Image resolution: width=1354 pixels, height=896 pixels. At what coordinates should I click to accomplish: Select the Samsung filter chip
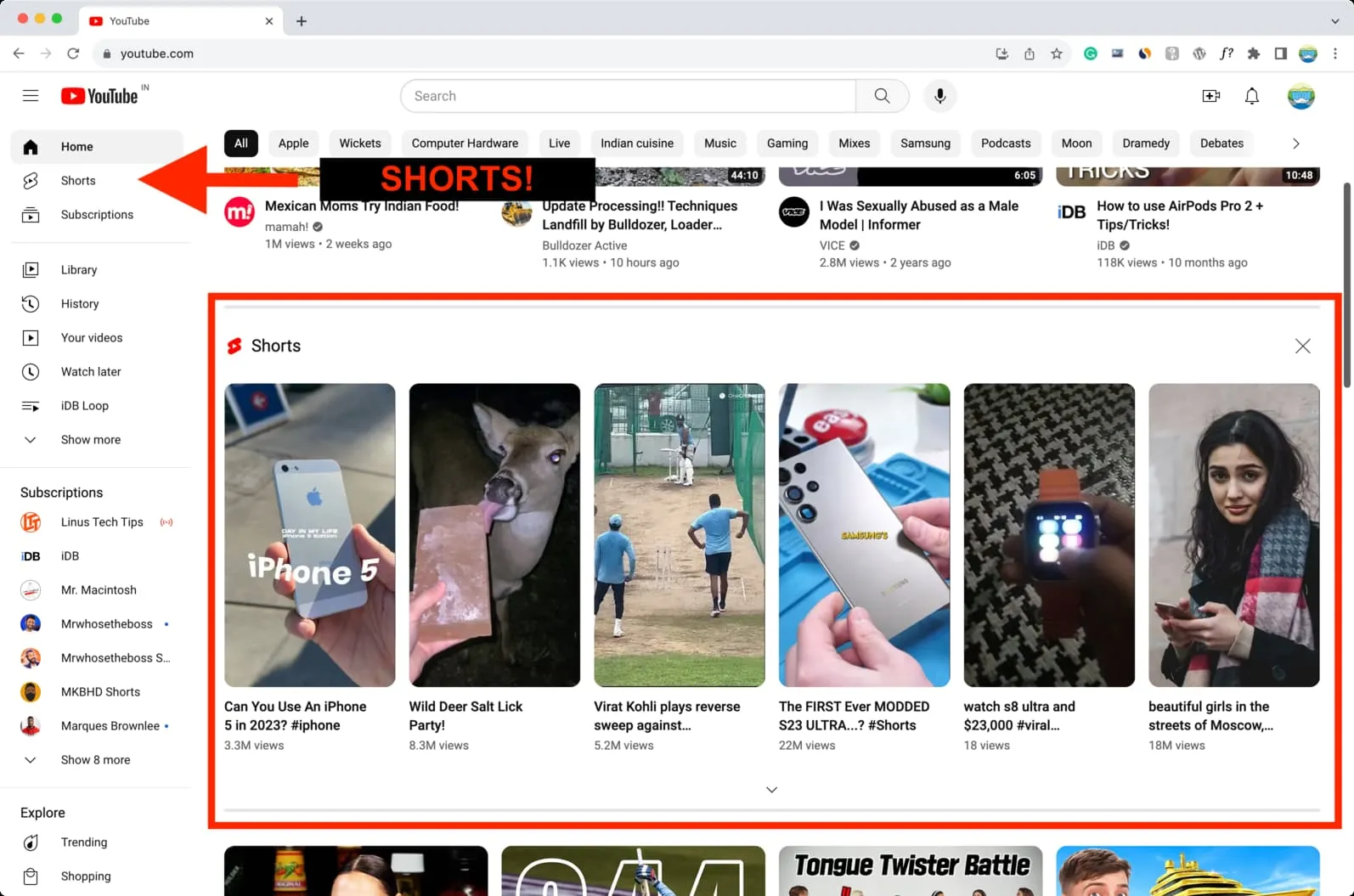click(x=925, y=144)
